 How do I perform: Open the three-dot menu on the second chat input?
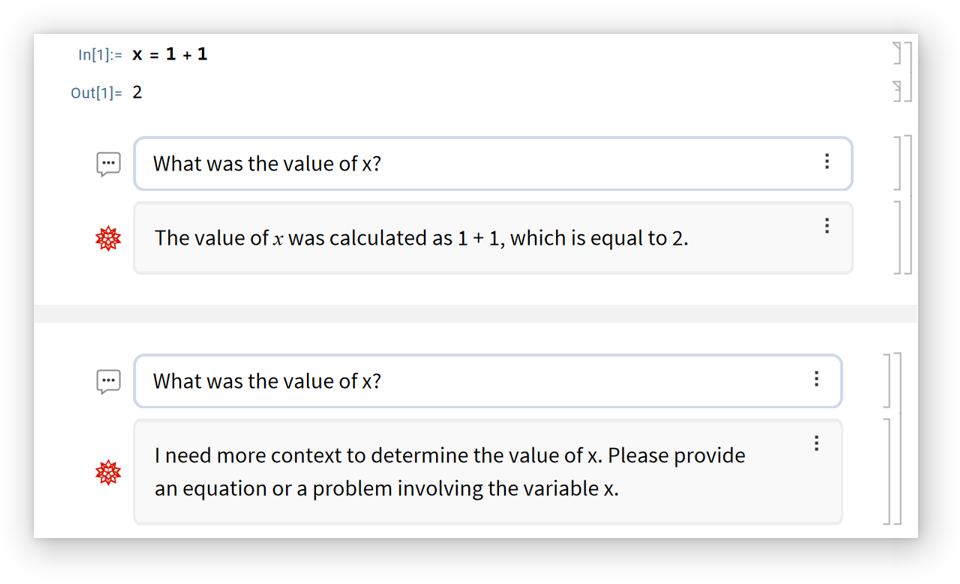tap(817, 379)
